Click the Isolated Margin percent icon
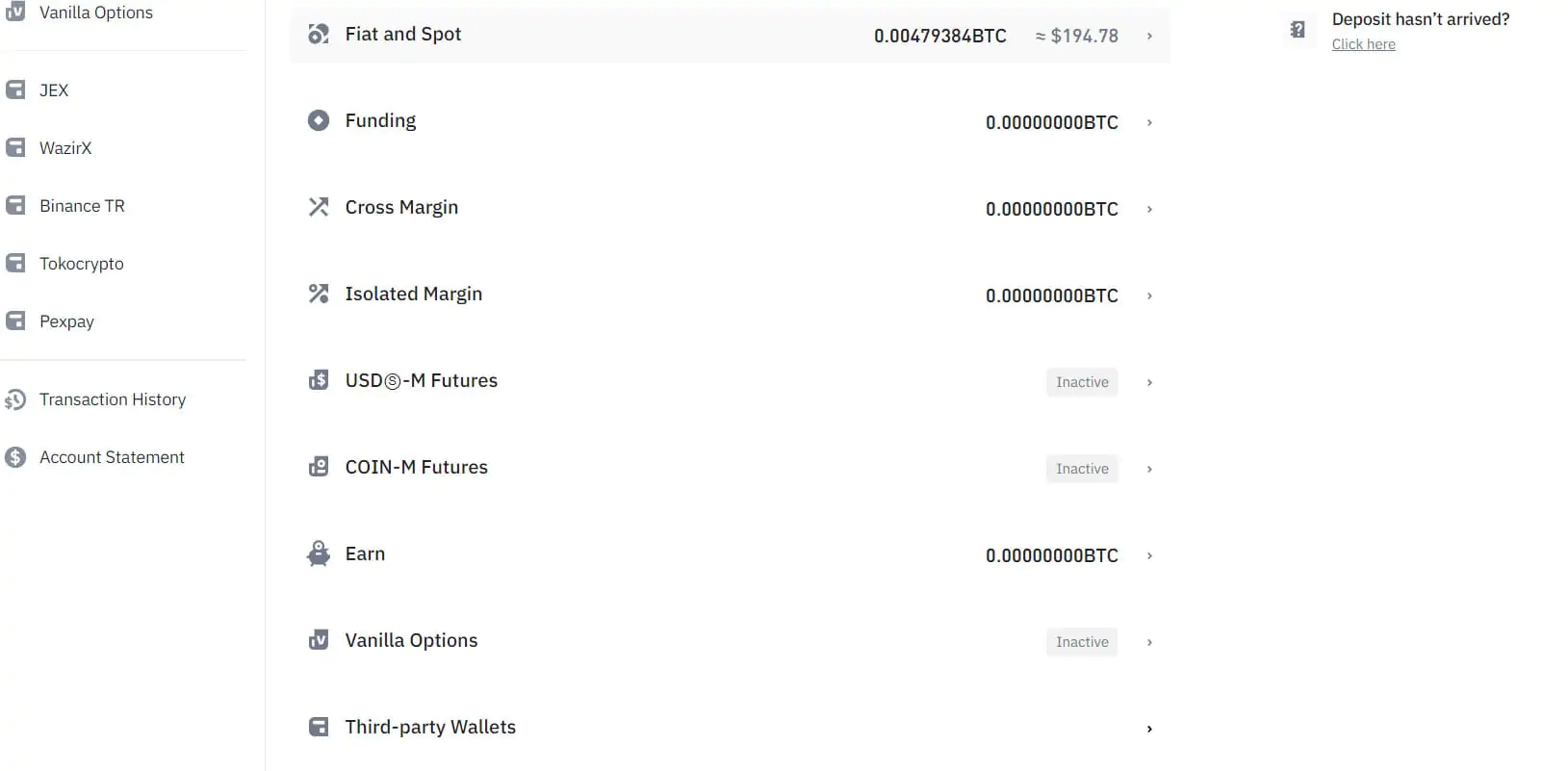 point(319,294)
